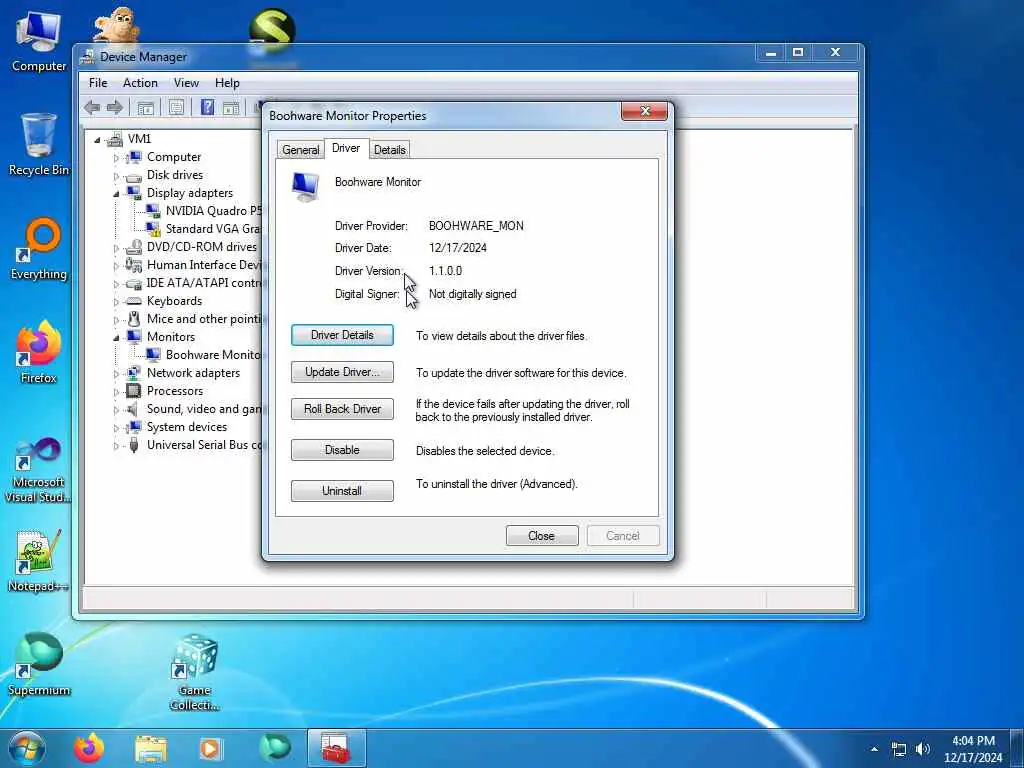
Task: Click the Roll Back Driver button
Action: (342, 409)
